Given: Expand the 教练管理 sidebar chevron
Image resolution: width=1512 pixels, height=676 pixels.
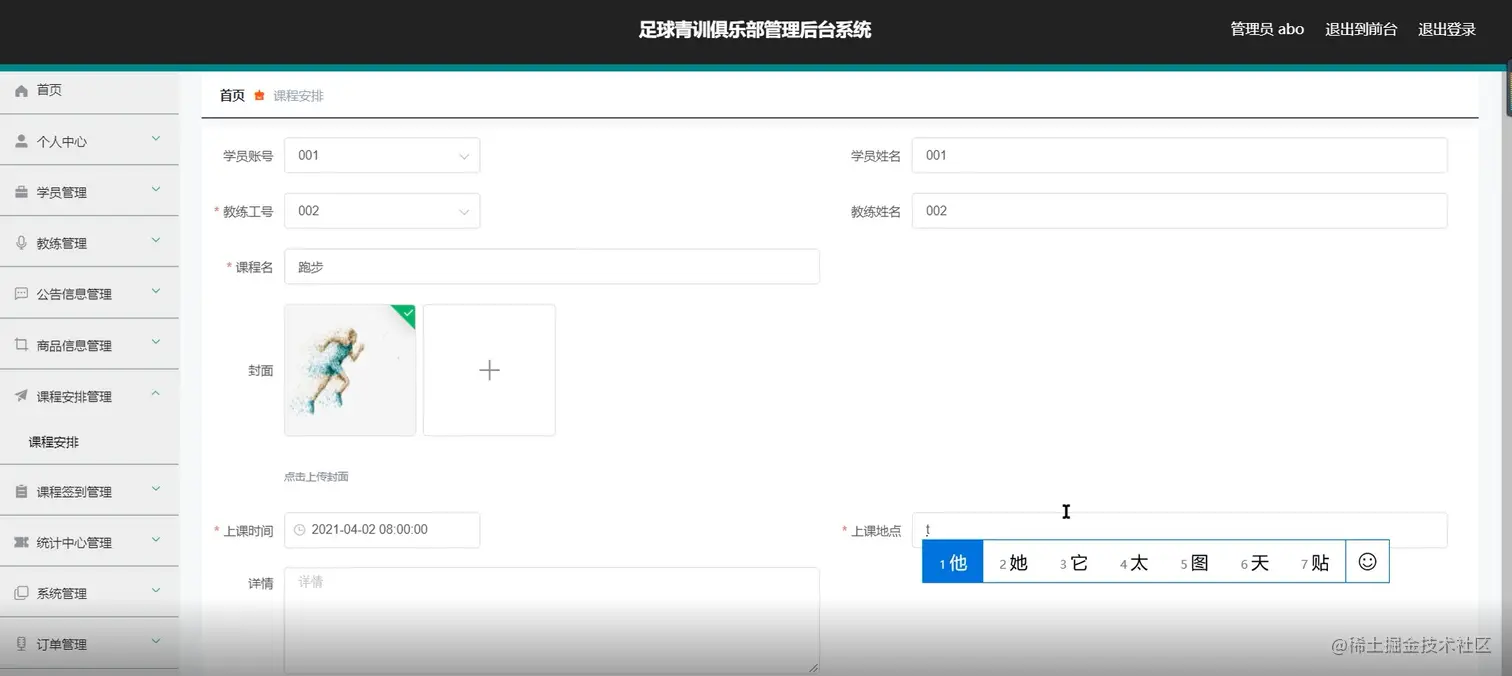Looking at the screenshot, I should click(x=156, y=241).
